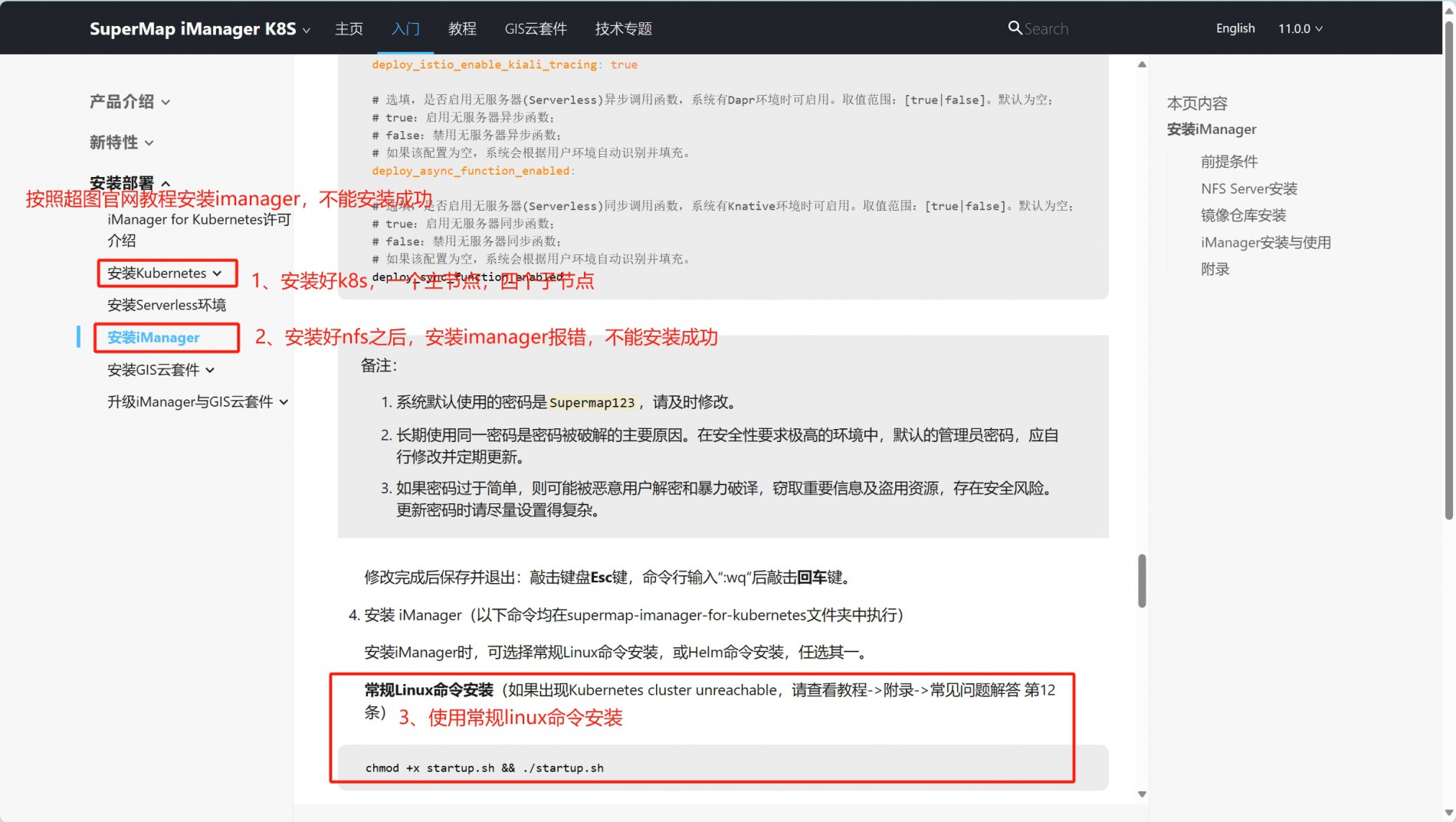Click the content pane scrollbar thumb
The height and width of the screenshot is (822, 1456).
point(1142,581)
